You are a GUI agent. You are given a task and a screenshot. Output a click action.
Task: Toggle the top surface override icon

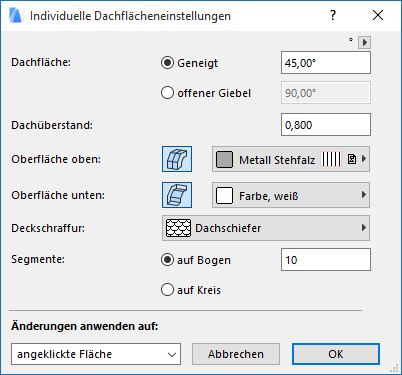[177, 159]
